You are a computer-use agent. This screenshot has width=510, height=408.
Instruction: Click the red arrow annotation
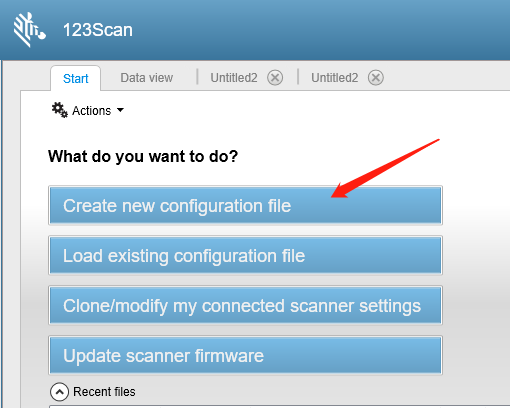point(385,168)
